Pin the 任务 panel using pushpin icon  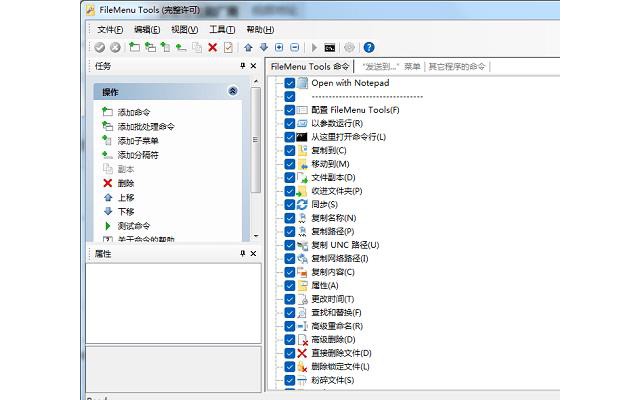point(243,66)
